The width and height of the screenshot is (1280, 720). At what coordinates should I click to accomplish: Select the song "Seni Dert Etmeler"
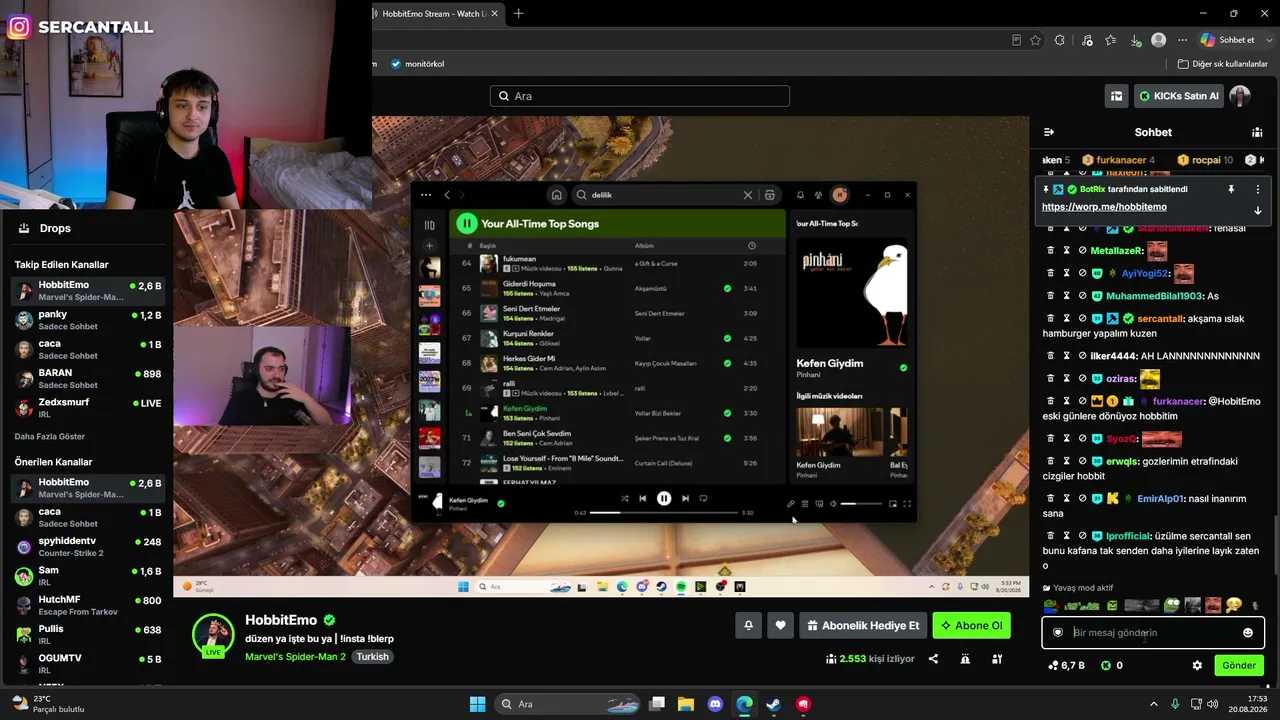[x=532, y=309]
